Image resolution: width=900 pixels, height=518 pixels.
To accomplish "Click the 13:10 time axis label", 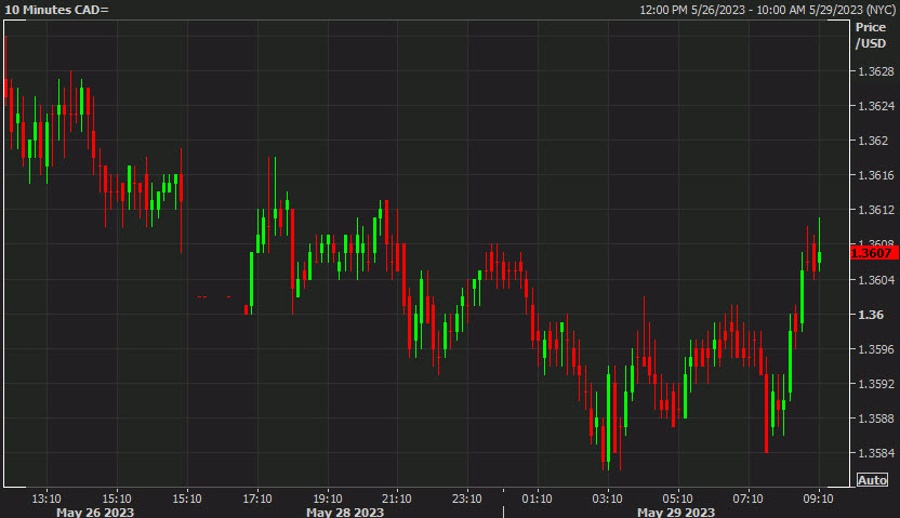I will click(47, 497).
